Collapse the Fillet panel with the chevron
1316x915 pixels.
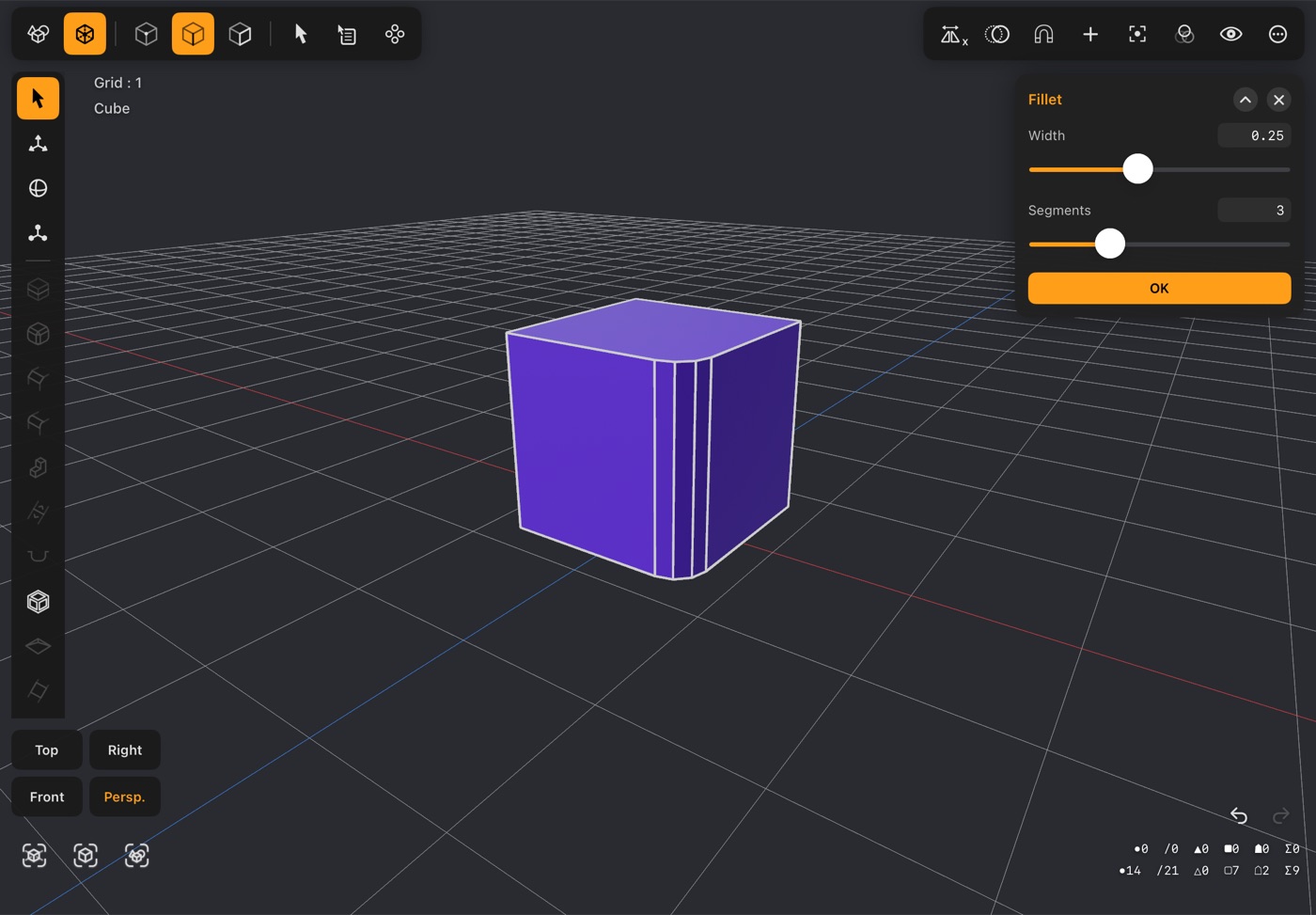pyautogui.click(x=1245, y=100)
